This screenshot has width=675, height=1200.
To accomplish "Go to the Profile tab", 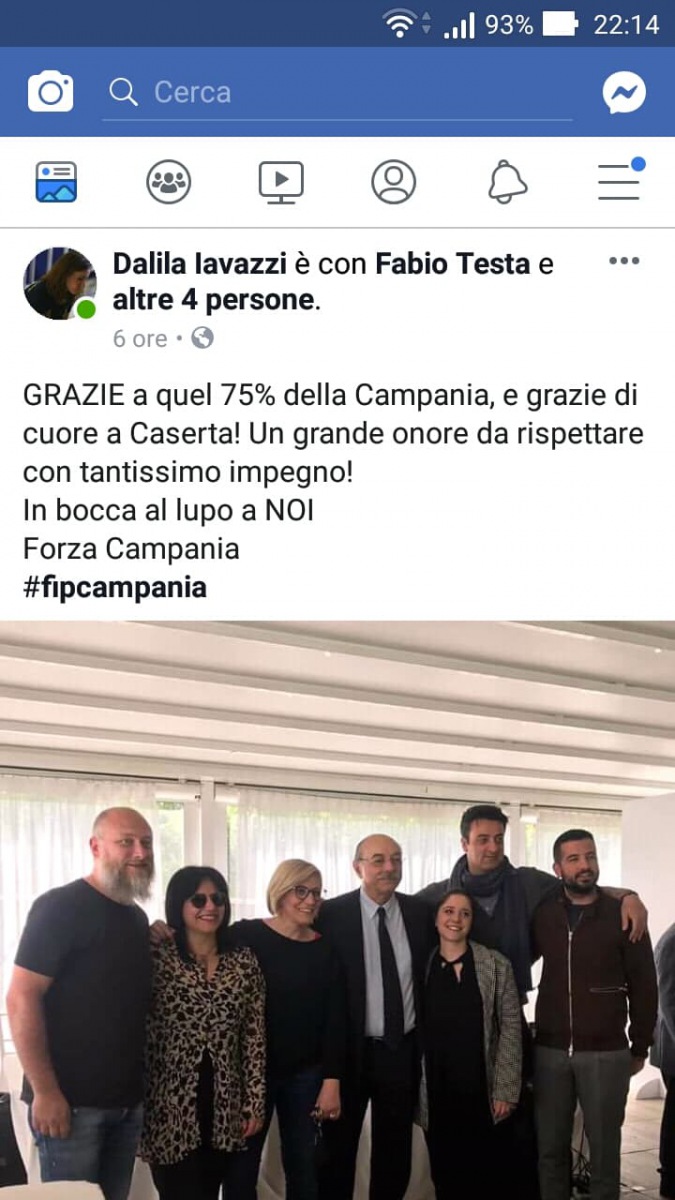I will pos(393,182).
